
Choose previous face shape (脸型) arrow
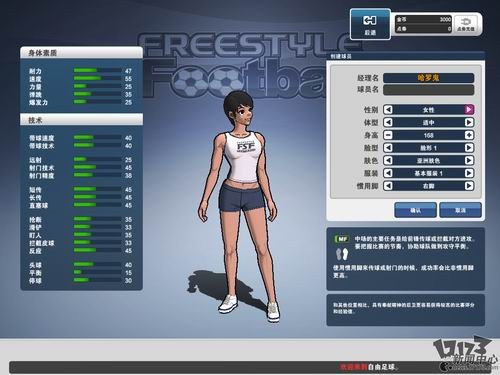pyautogui.click(x=388, y=148)
